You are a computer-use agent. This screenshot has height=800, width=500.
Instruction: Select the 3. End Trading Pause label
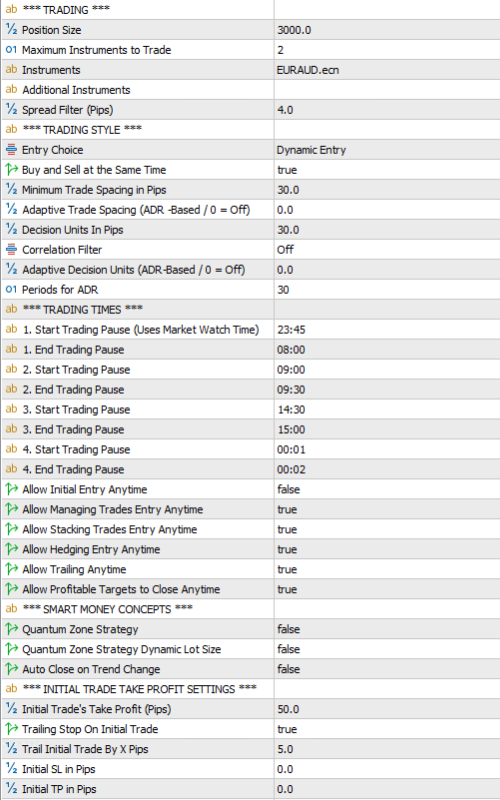73,430
